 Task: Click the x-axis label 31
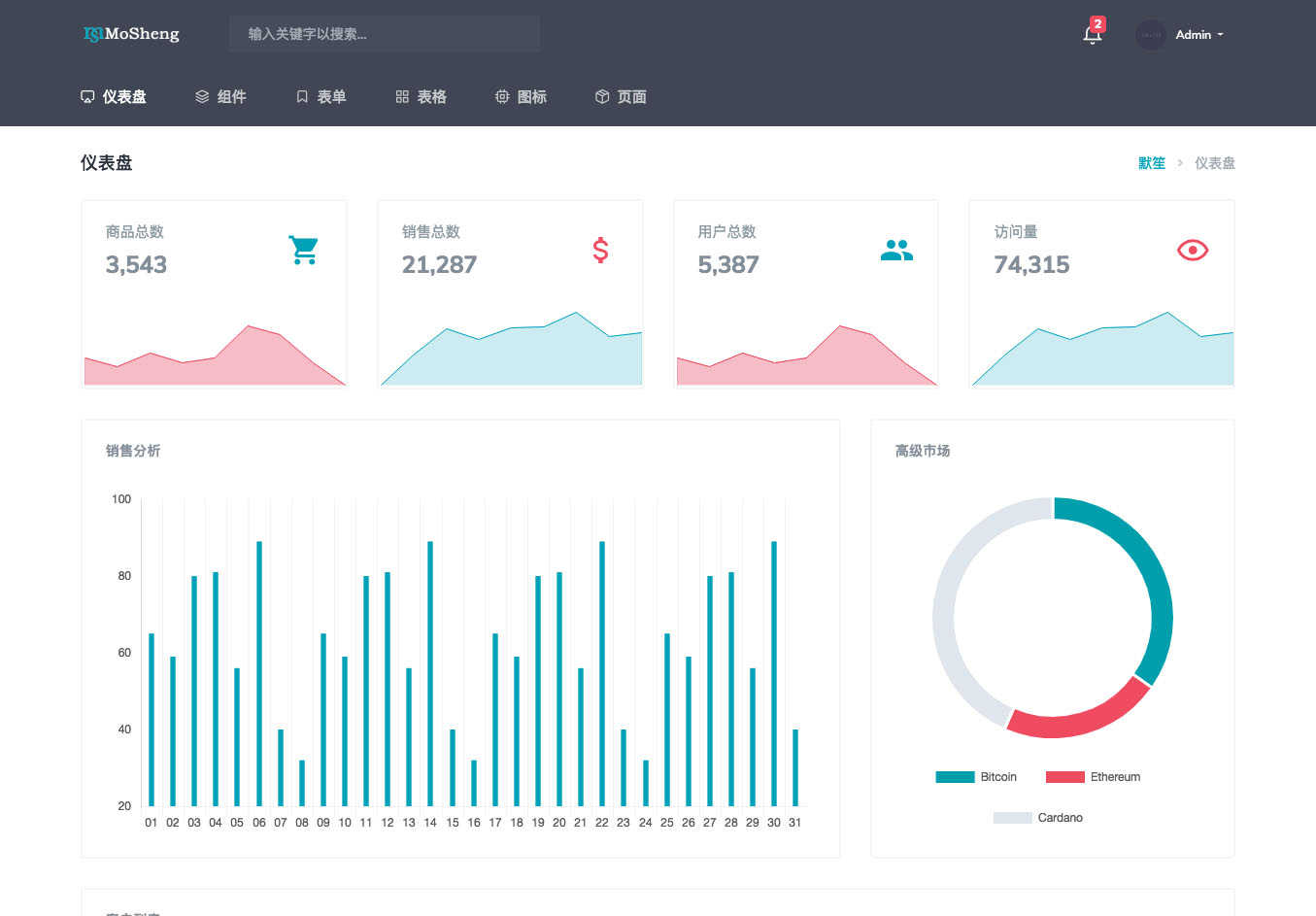tap(794, 823)
